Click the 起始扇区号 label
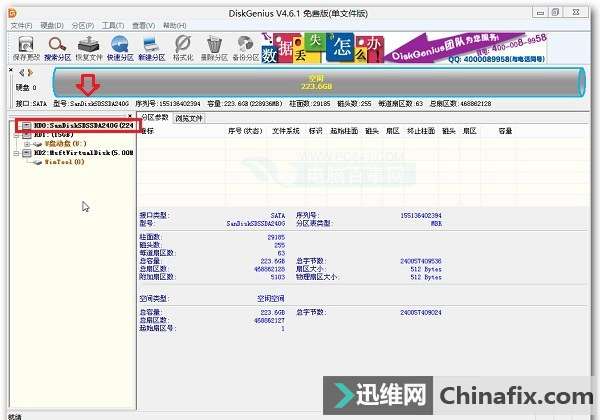600x420 pixels. tap(158, 328)
